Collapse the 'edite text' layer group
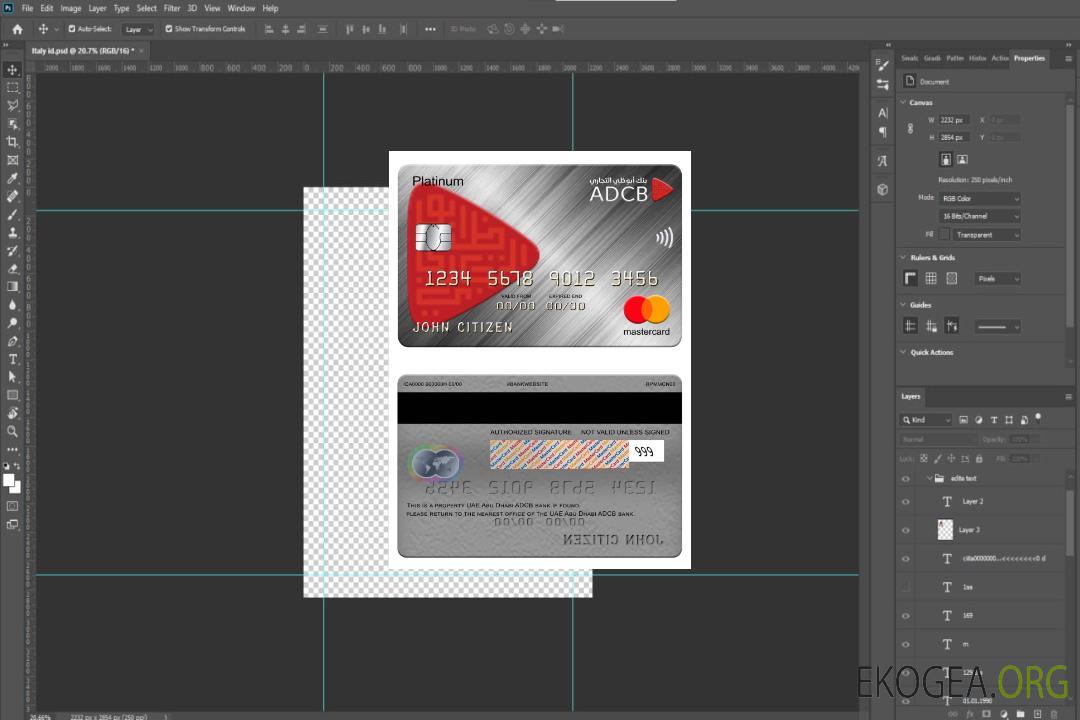 point(928,478)
